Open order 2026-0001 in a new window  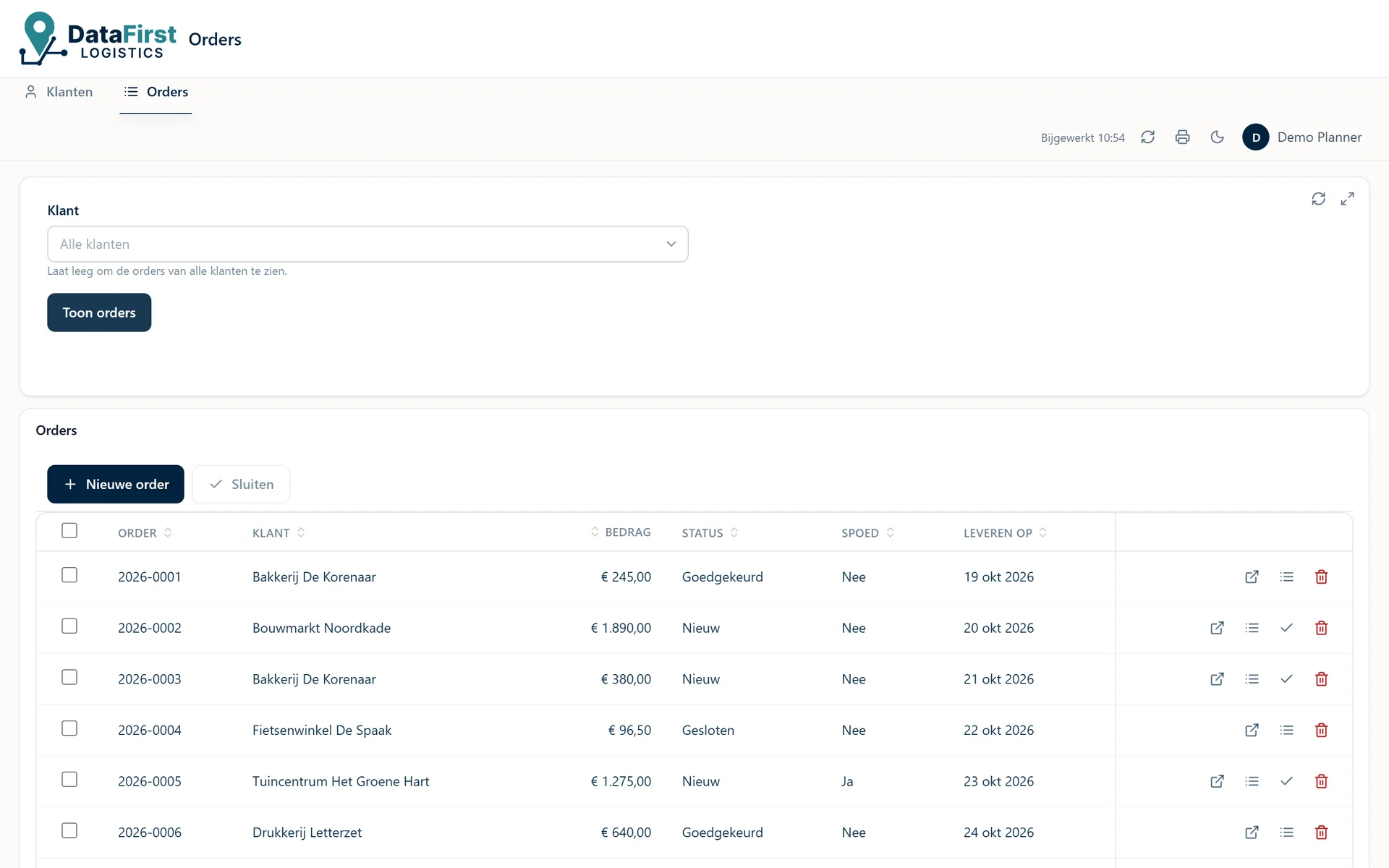[x=1252, y=577]
